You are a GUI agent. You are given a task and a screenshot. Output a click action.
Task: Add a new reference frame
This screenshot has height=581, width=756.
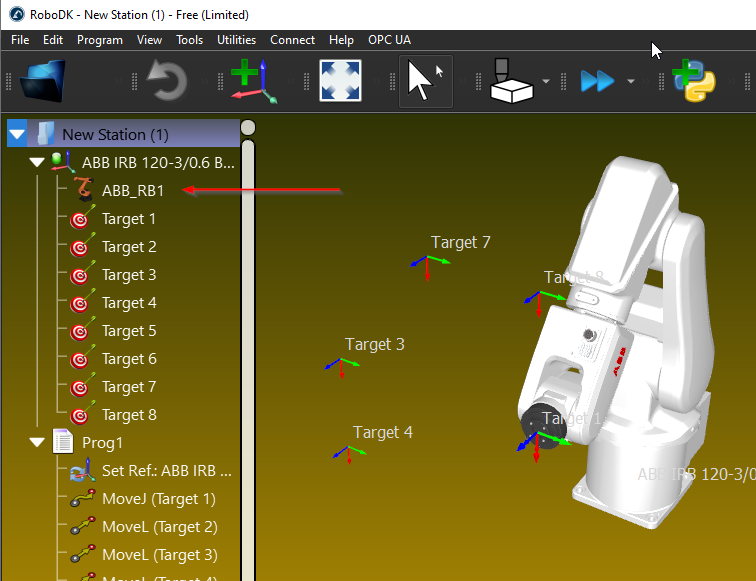[x=254, y=81]
